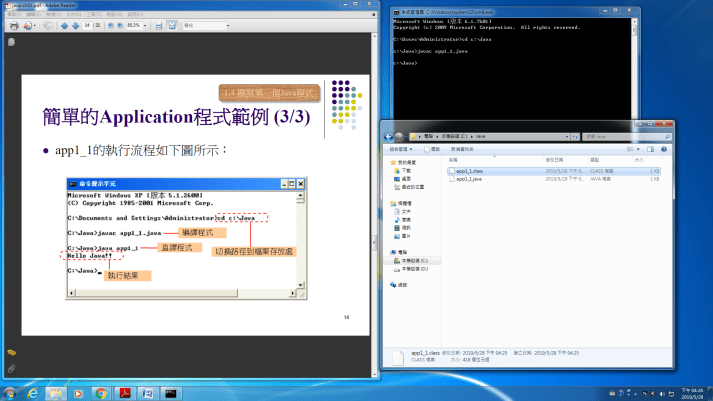
Task: Open the attachments paperclip icon
Action: pyautogui.click(x=11, y=368)
